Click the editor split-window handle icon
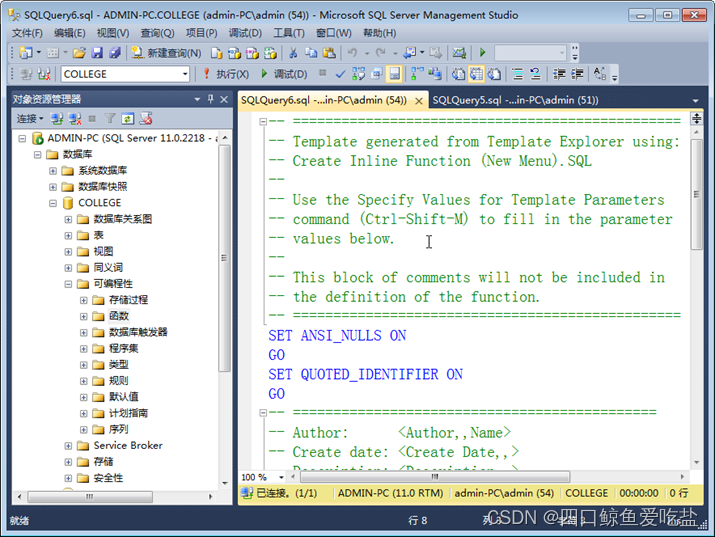715x537 pixels. point(696,119)
